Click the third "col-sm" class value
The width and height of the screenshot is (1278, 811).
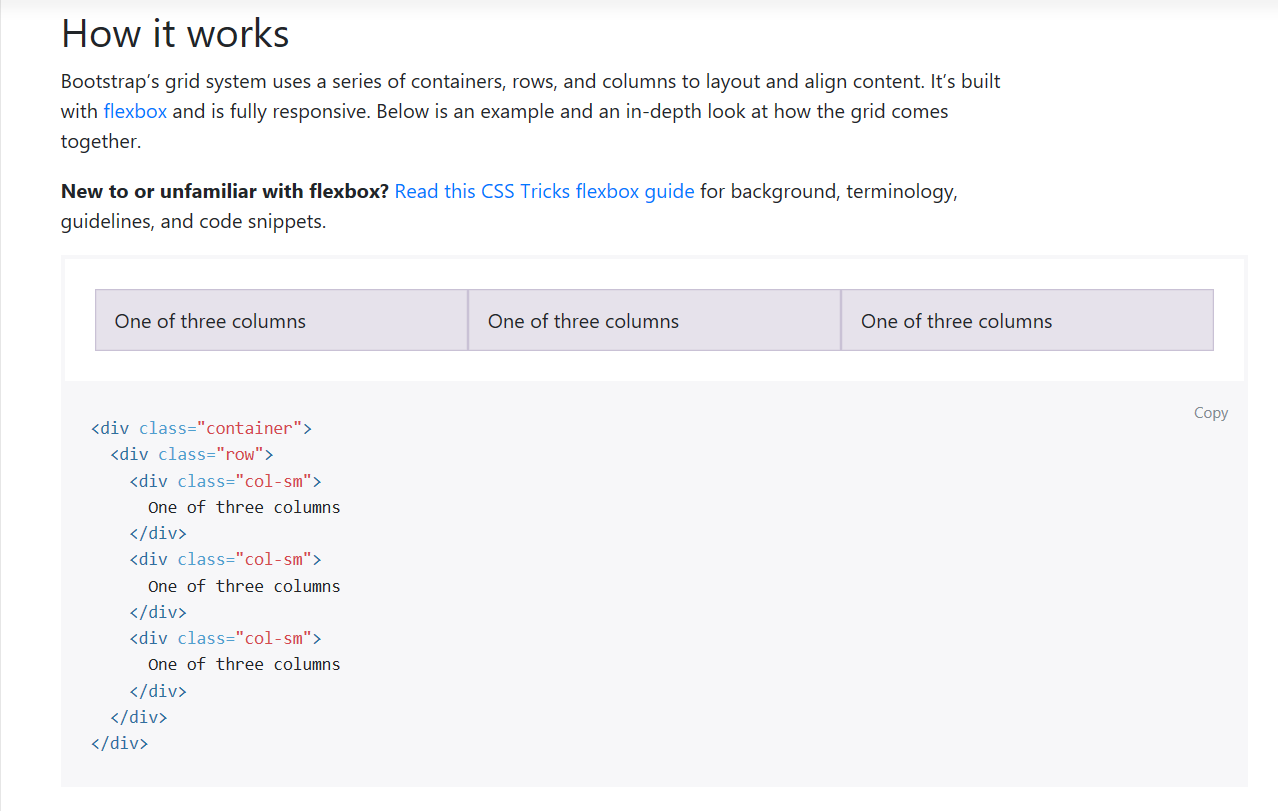click(276, 637)
